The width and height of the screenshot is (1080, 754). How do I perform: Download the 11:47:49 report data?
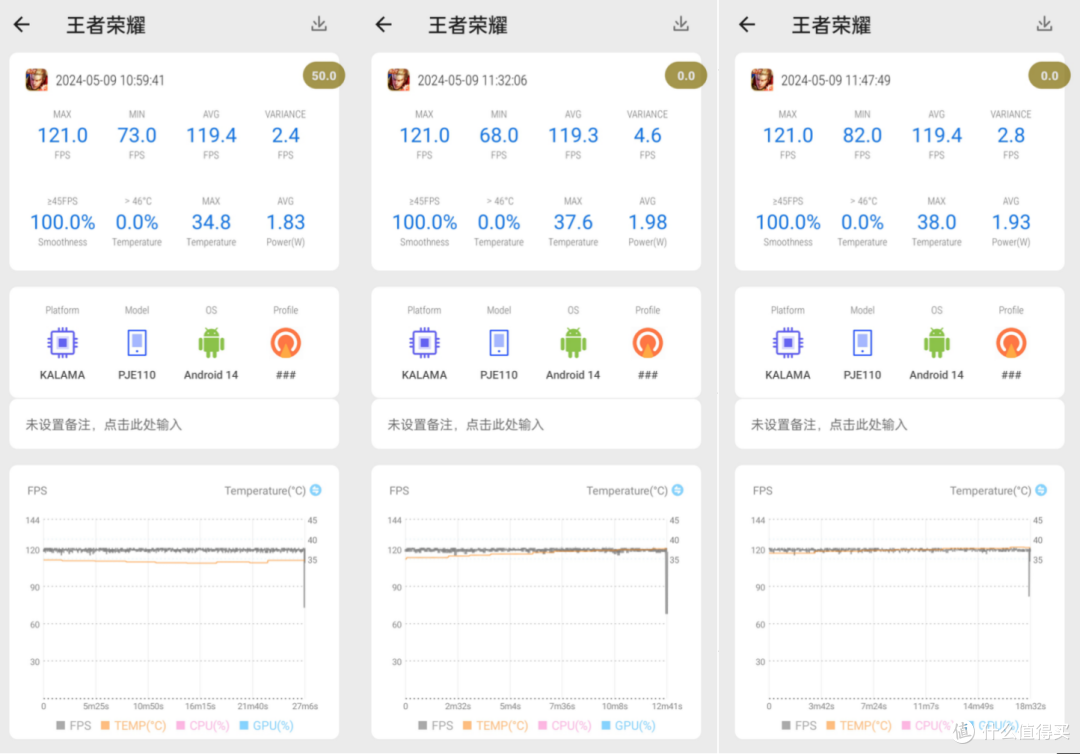pos(1045,24)
